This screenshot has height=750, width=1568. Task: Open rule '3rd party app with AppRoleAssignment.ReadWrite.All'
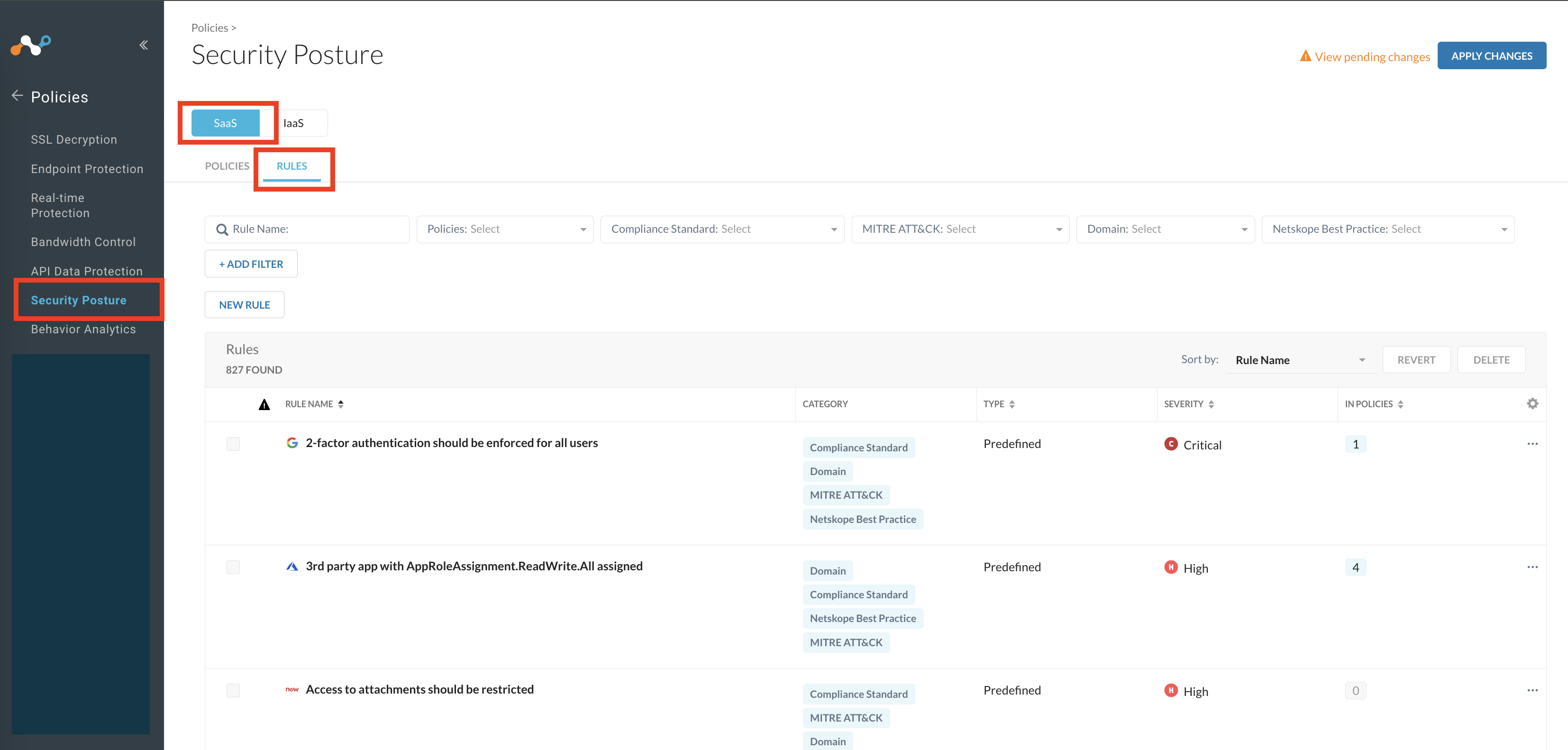tap(474, 566)
